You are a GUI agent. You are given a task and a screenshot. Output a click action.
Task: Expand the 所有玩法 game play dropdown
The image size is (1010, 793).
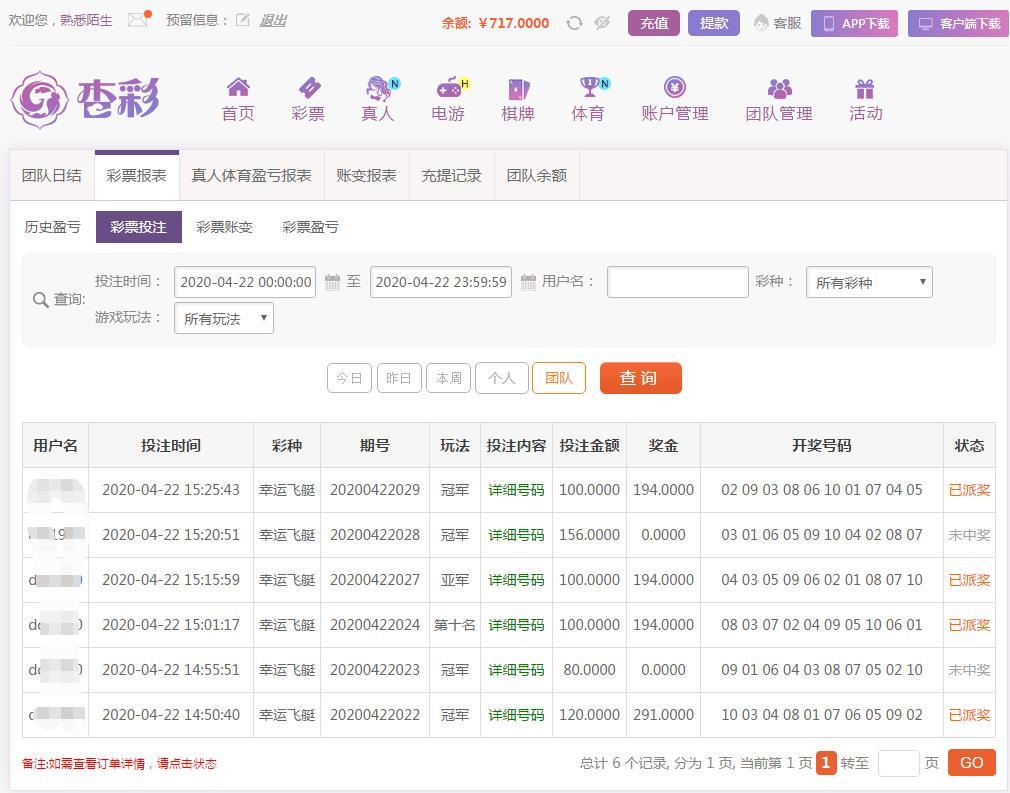pyautogui.click(x=224, y=319)
